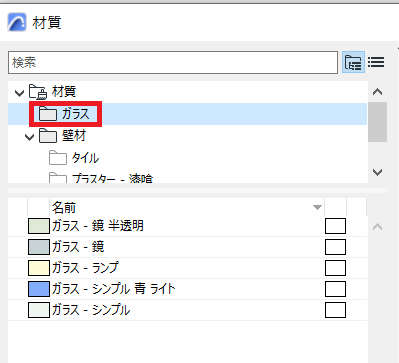Image resolution: width=399 pixels, height=363 pixels.
Task: Click the search field labeled 検索
Action: click(x=173, y=62)
